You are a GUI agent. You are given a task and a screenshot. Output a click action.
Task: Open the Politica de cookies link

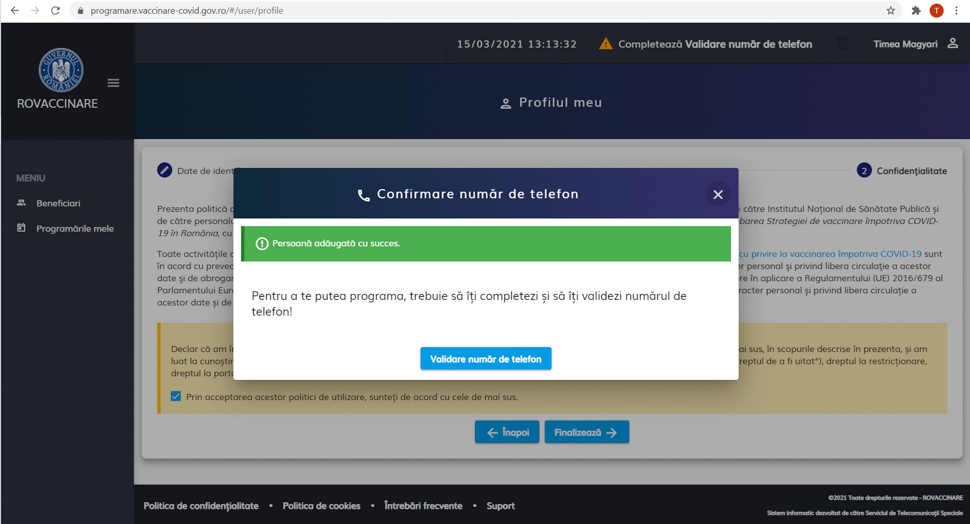pyautogui.click(x=321, y=506)
